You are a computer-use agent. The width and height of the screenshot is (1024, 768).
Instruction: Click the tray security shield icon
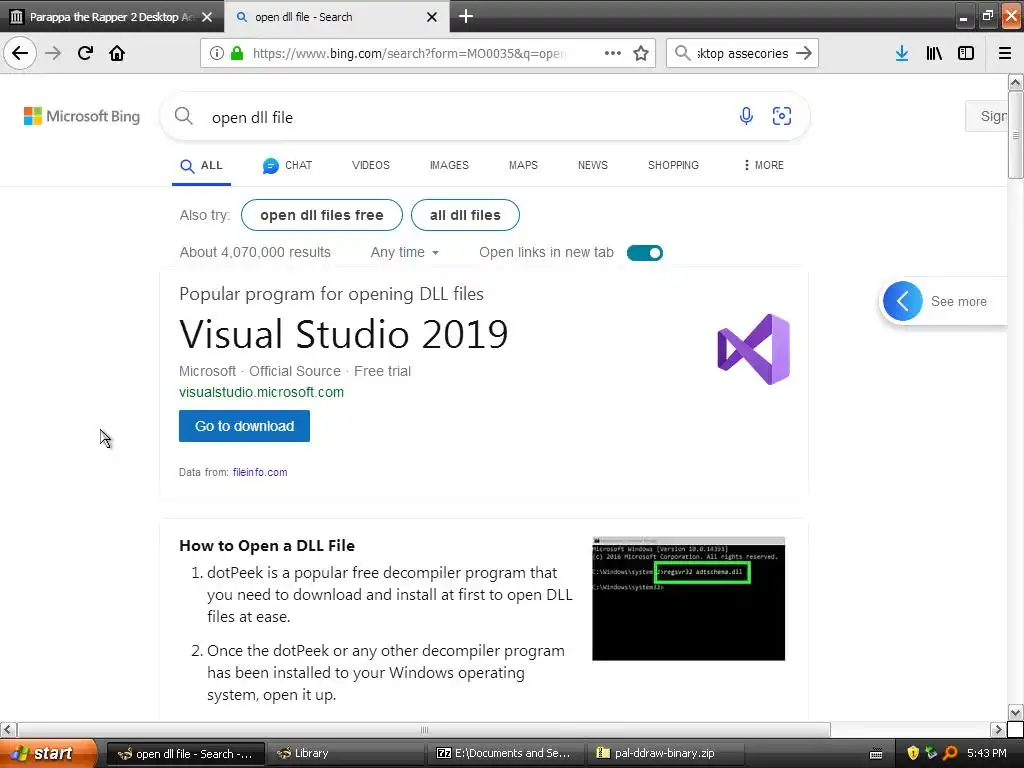tap(913, 753)
